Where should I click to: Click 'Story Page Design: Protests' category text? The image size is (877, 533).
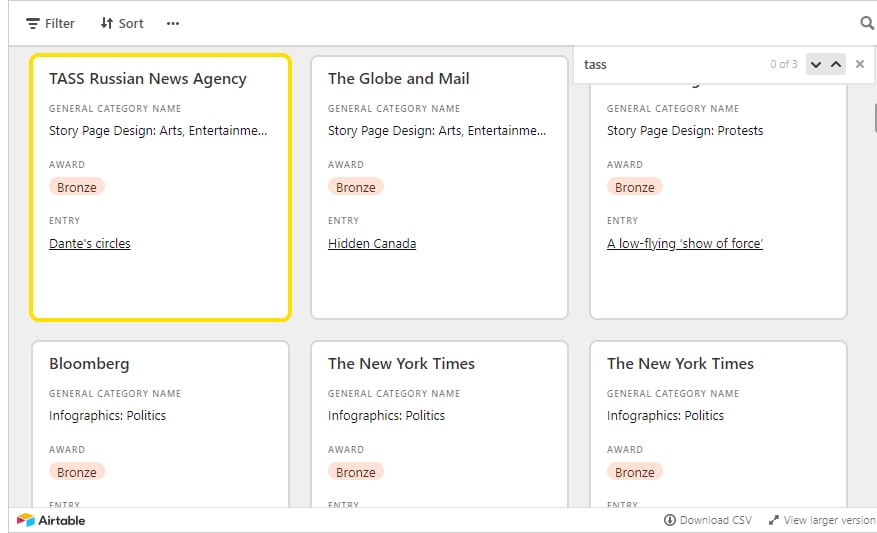[685, 131]
